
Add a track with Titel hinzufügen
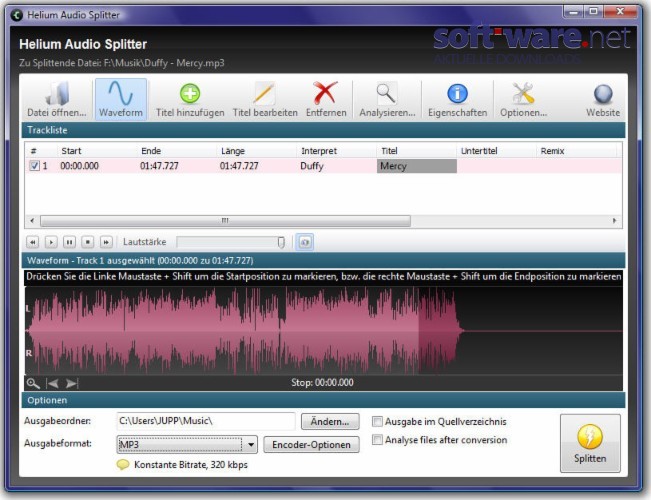190,100
